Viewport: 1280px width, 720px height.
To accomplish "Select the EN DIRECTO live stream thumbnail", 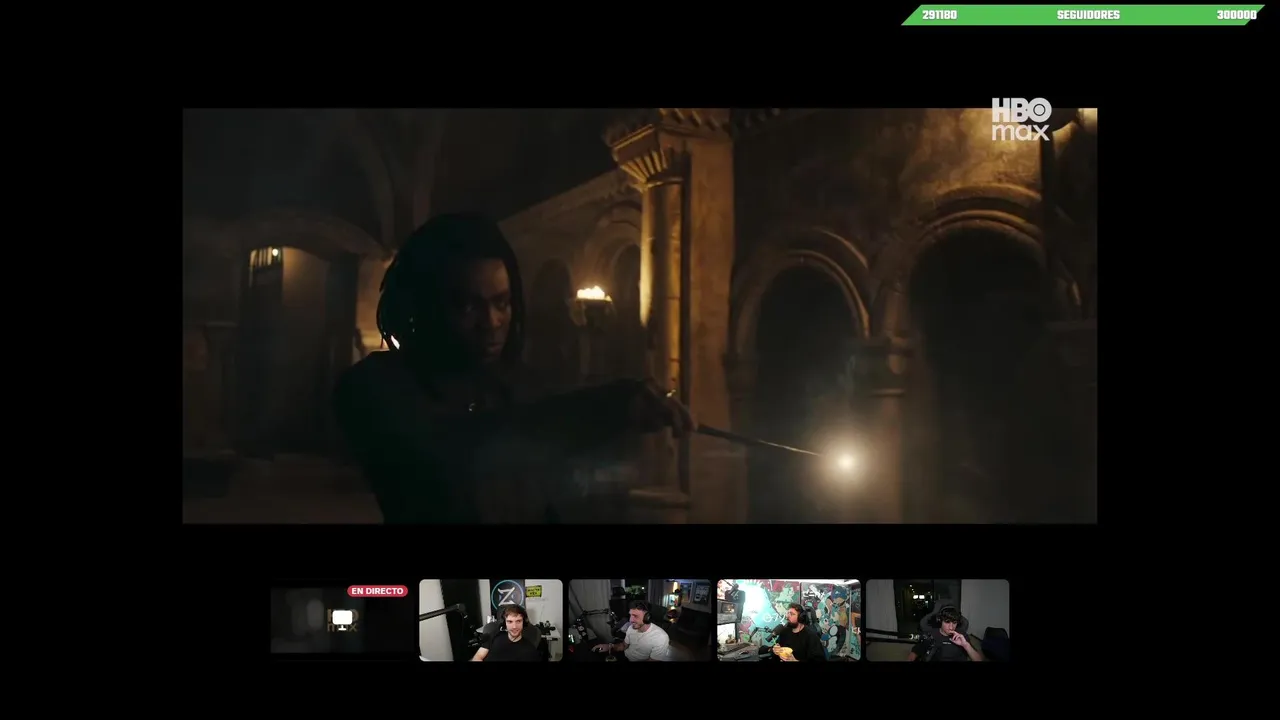I will coord(341,620).
